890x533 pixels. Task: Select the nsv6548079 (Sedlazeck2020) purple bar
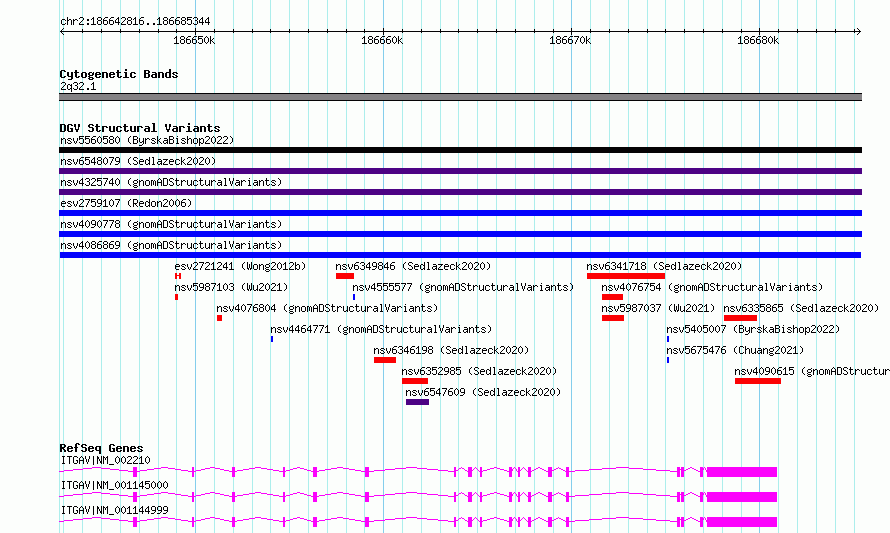pyautogui.click(x=460, y=171)
